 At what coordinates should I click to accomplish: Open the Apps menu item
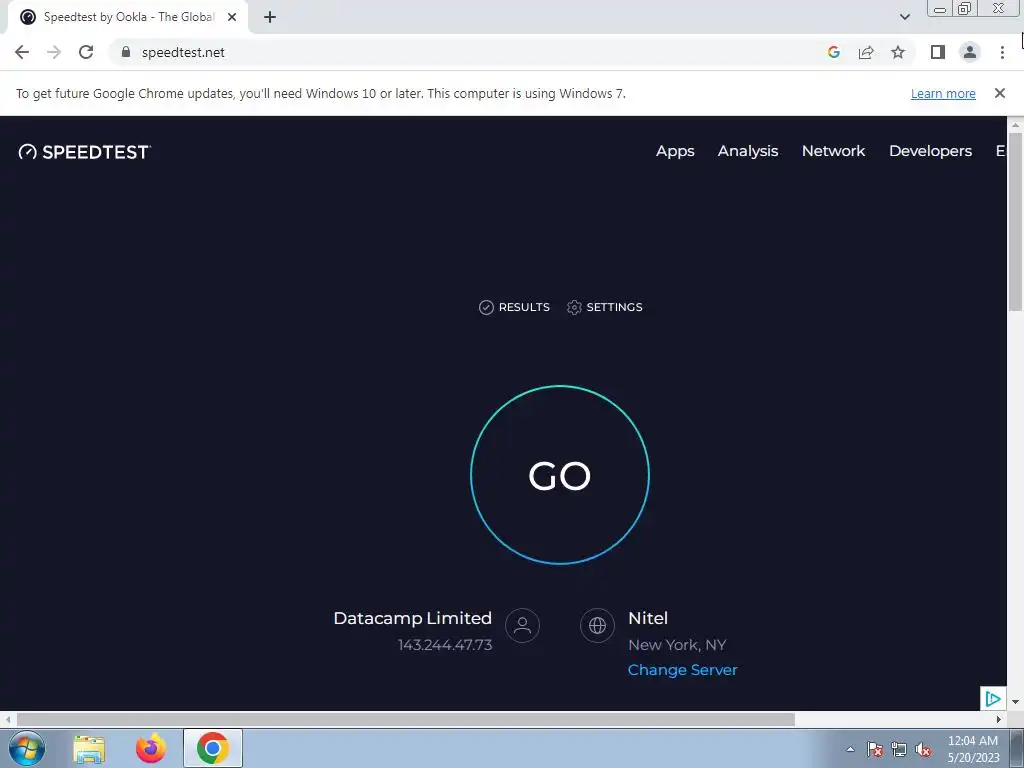tap(675, 151)
